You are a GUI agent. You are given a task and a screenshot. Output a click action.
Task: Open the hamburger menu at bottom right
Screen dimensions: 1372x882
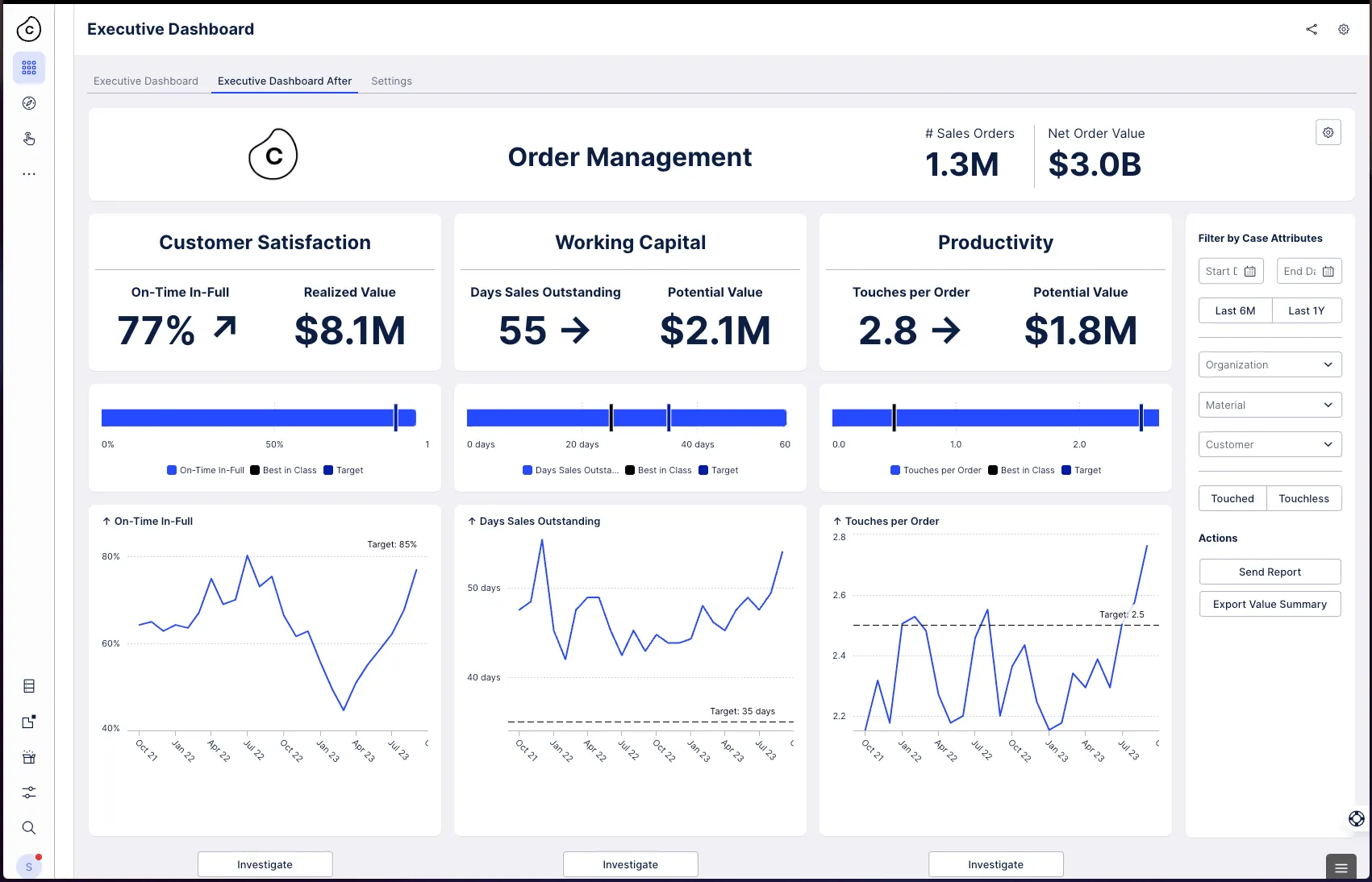click(1341, 867)
